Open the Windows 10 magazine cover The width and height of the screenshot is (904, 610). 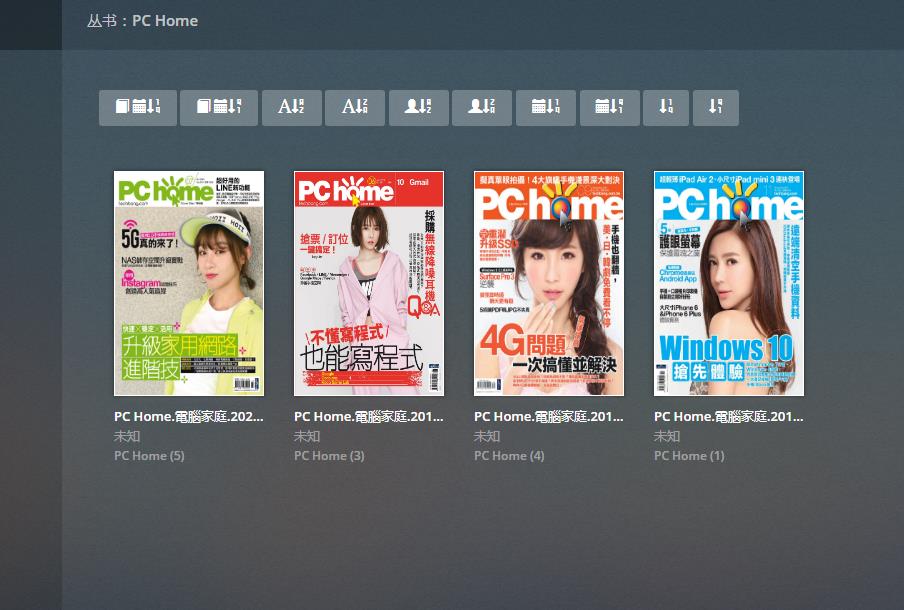click(x=729, y=283)
